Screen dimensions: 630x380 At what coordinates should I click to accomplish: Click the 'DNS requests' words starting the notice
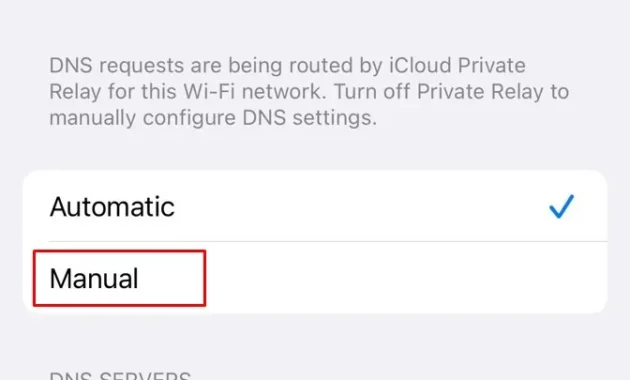117,65
